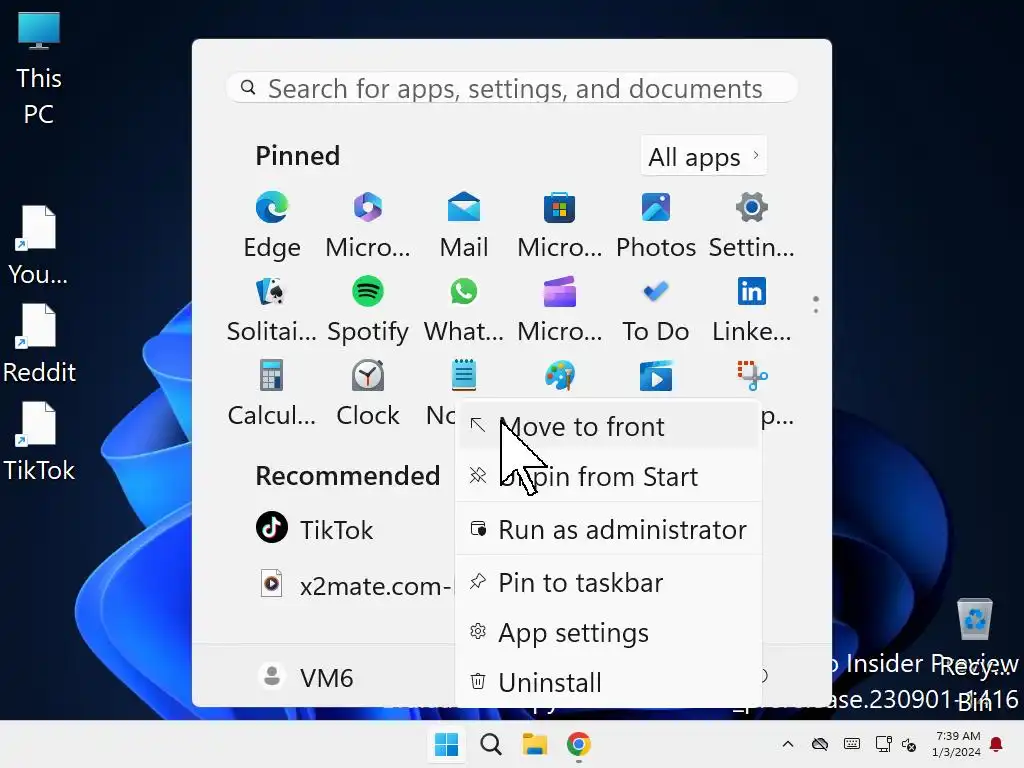Select the Recycle Bin desktop icon
The width and height of the screenshot is (1024, 768).
974,655
